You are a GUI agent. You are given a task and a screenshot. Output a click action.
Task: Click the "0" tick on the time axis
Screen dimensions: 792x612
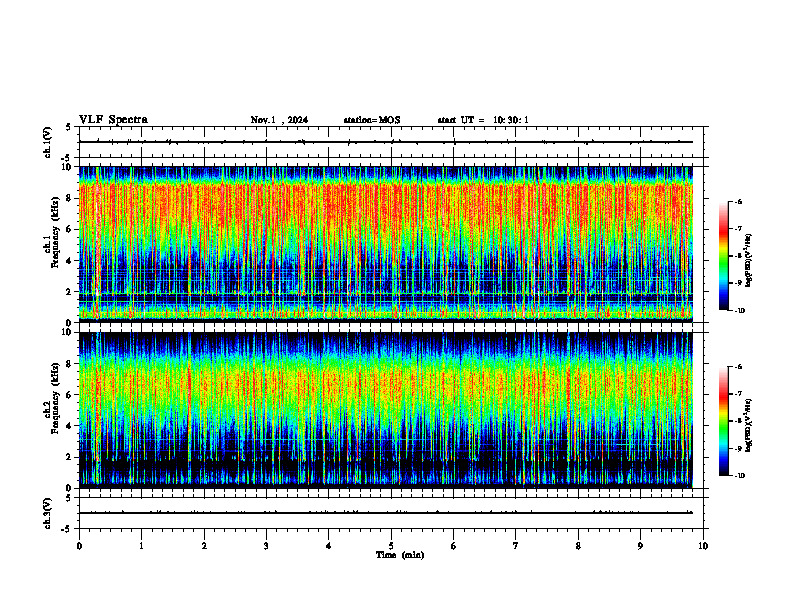point(79,546)
